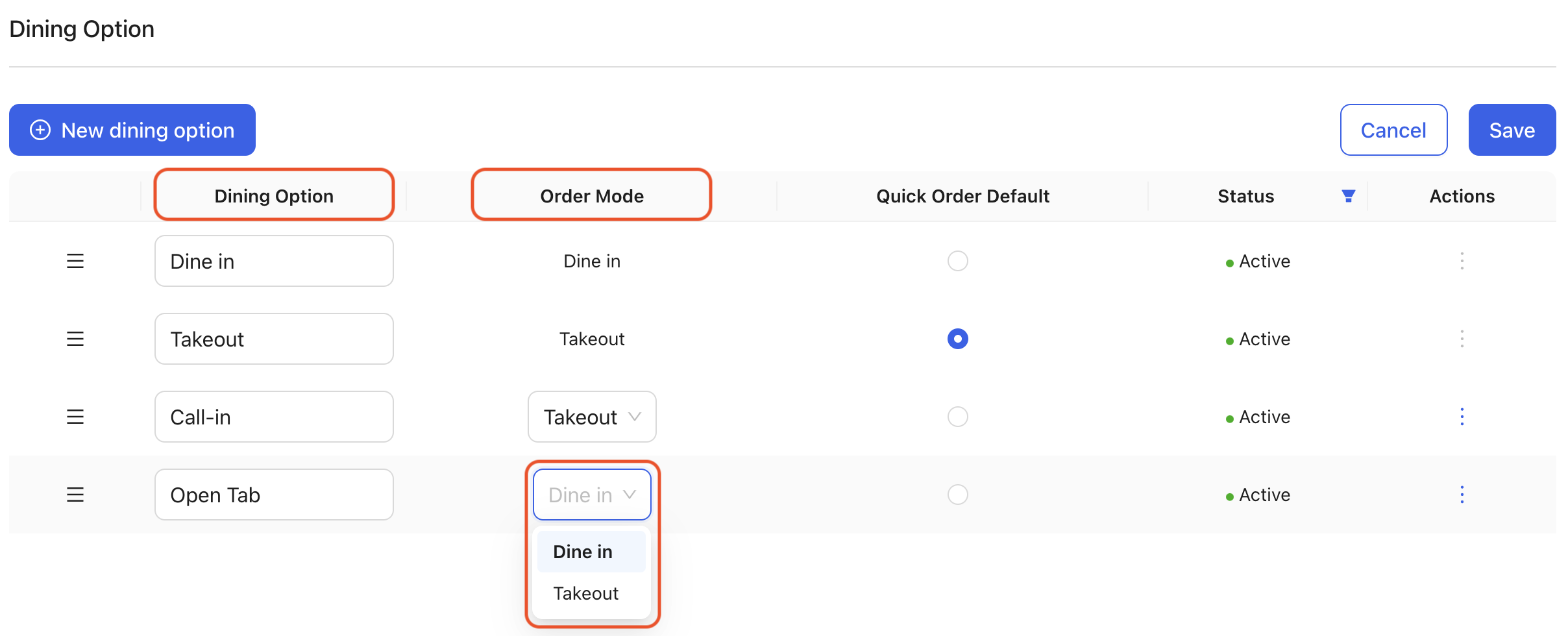
Task: Click the plus icon on New dining option
Action: click(x=40, y=130)
